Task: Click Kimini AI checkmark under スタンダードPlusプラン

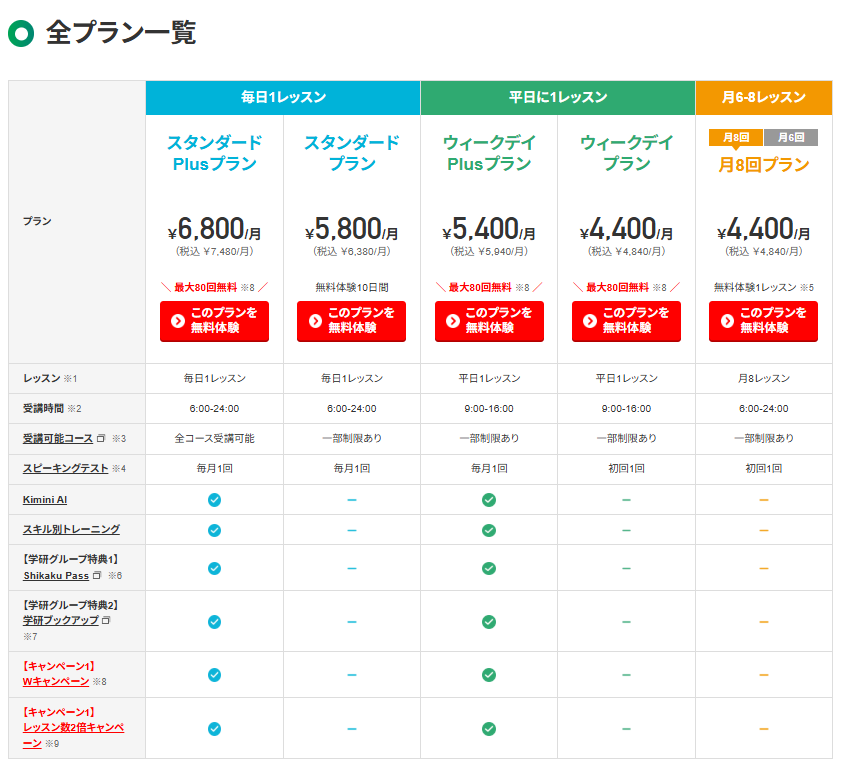Action: (214, 499)
